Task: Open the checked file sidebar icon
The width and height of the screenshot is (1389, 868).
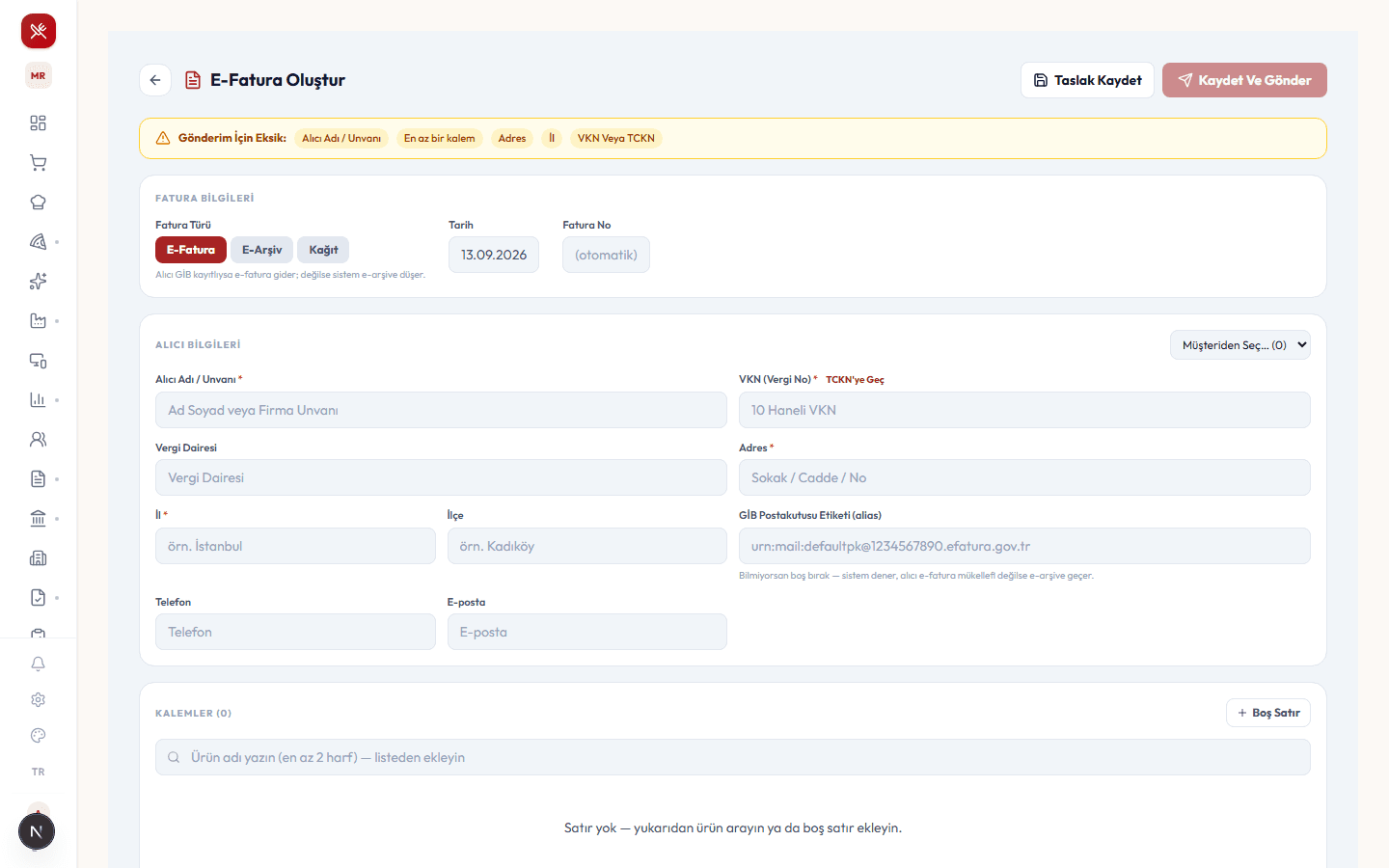Action: point(39,598)
